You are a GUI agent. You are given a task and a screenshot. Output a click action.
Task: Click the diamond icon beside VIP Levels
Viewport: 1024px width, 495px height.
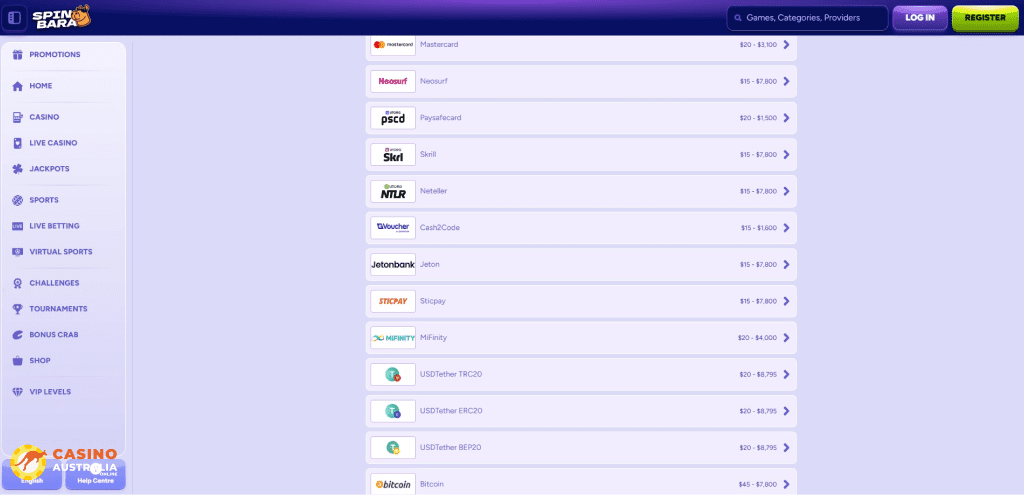(18, 392)
